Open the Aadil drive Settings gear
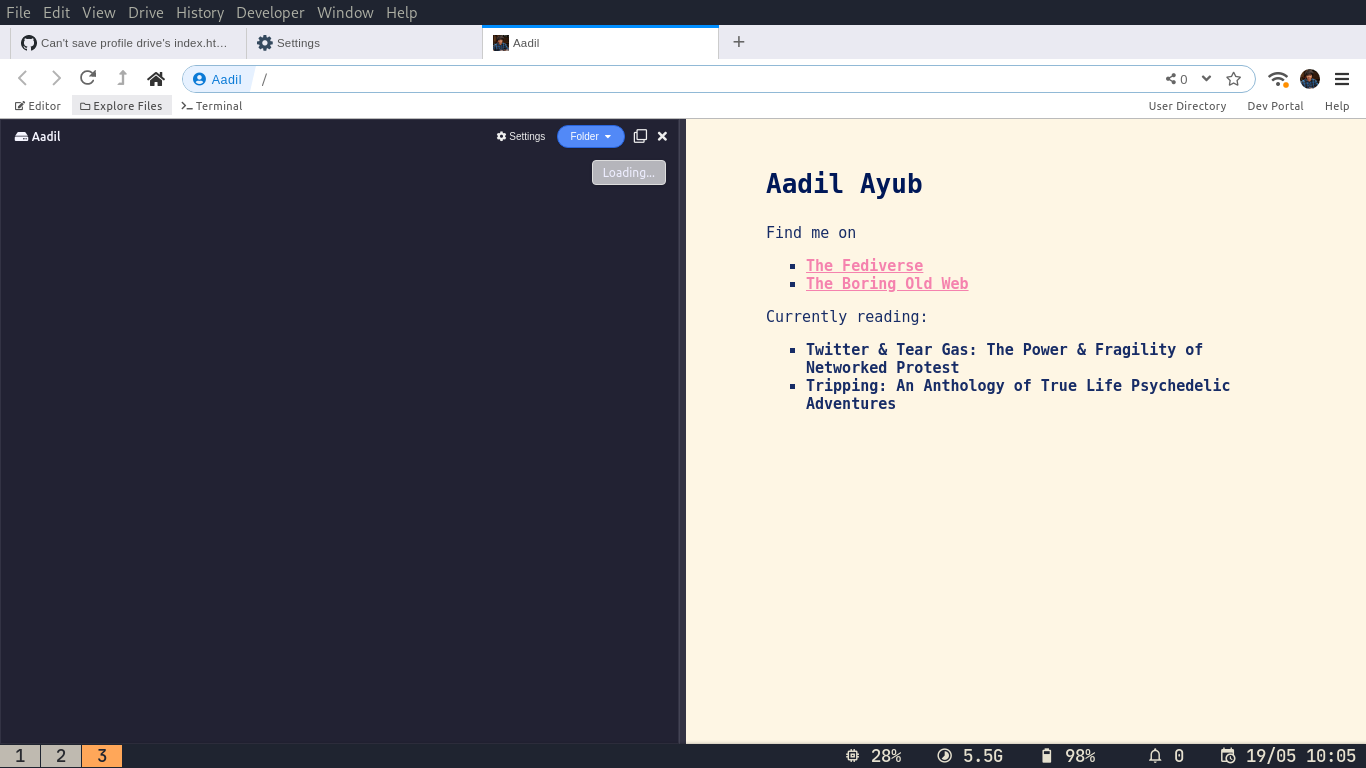The image size is (1366, 768). 520,136
